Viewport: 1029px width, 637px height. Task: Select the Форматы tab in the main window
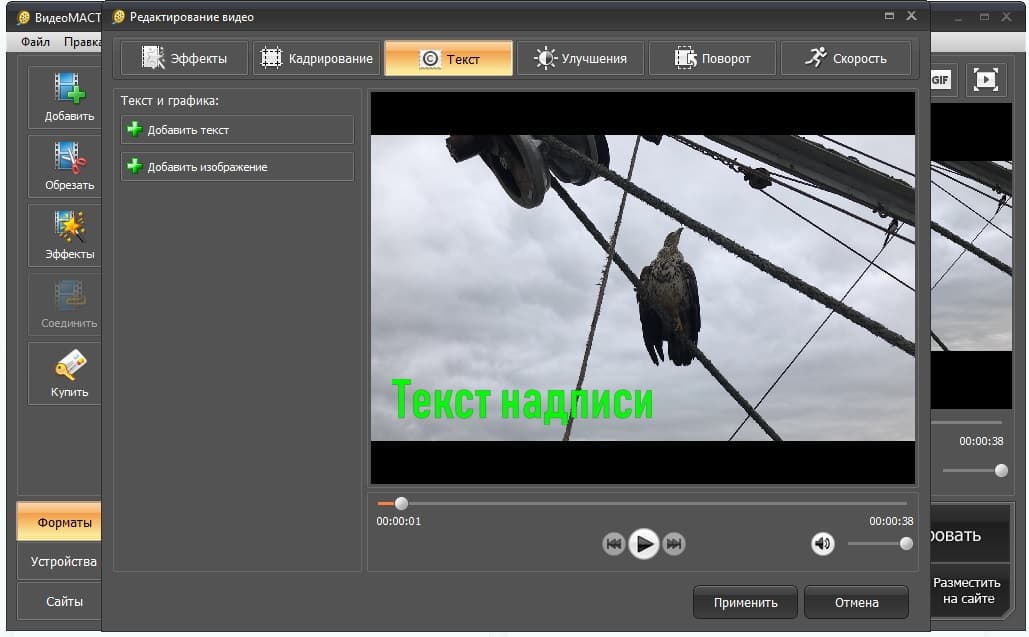pos(59,522)
